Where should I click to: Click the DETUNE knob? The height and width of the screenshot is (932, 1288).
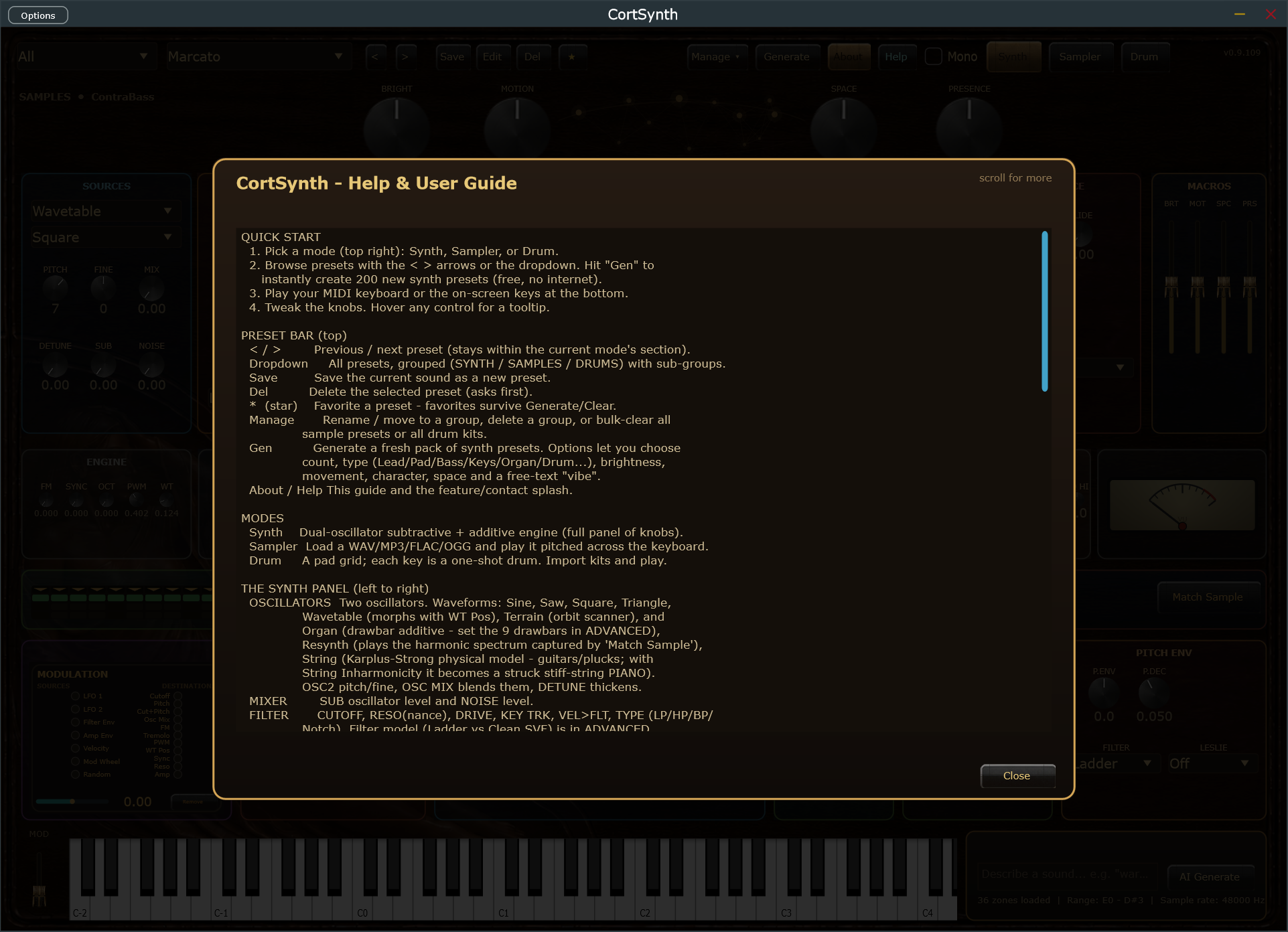pyautogui.click(x=55, y=365)
